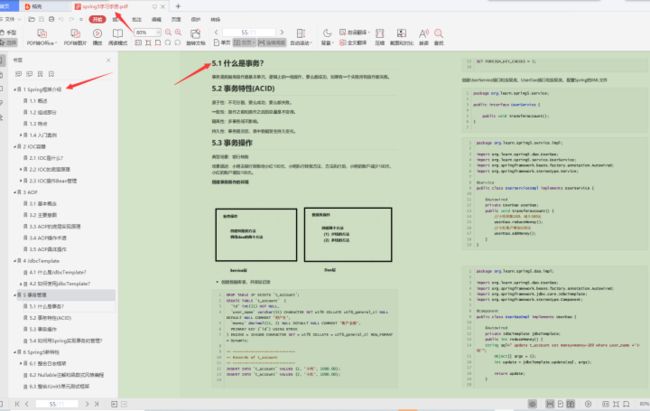
Task: Toggle 连续阅读 continuous reading mode
Action: tap(272, 42)
